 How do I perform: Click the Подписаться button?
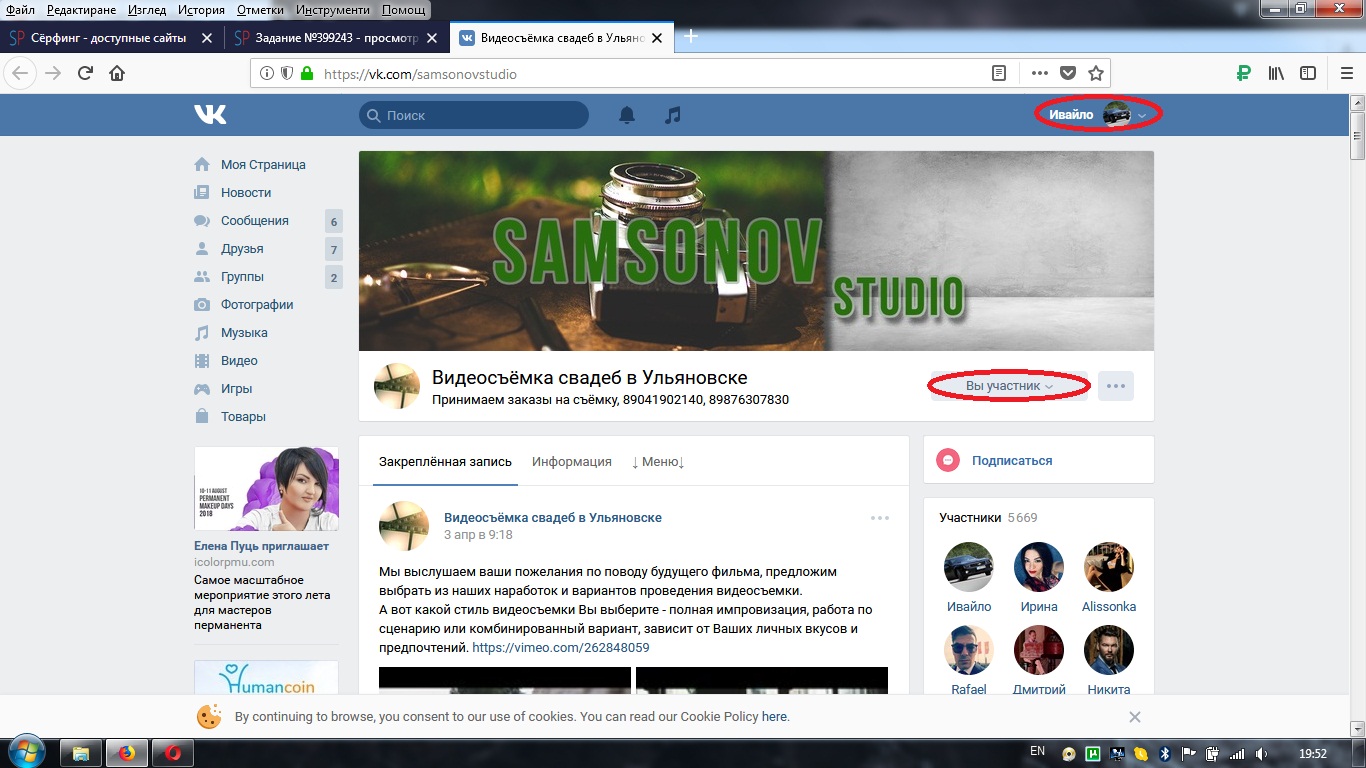click(1011, 461)
